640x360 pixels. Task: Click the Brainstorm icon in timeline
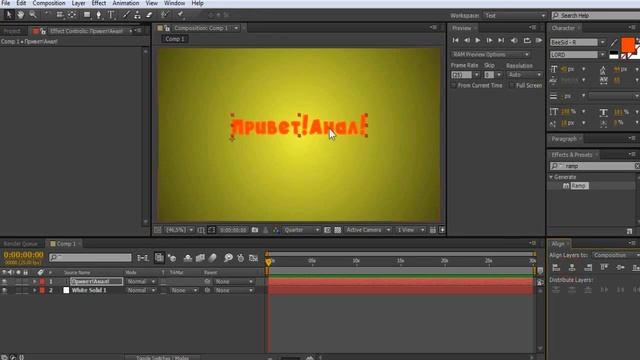click(x=228, y=258)
